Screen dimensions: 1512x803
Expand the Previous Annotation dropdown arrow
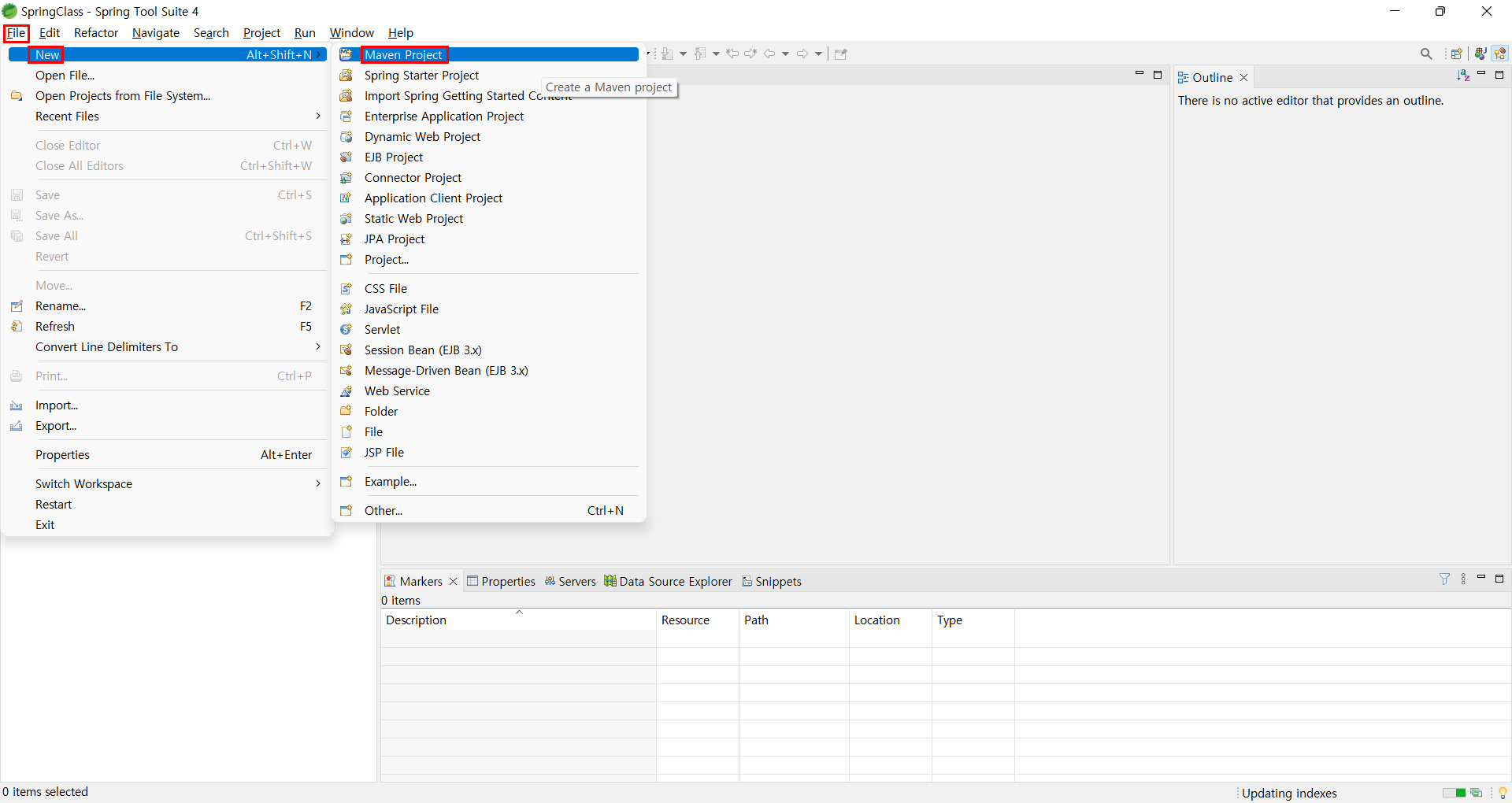[x=716, y=54]
